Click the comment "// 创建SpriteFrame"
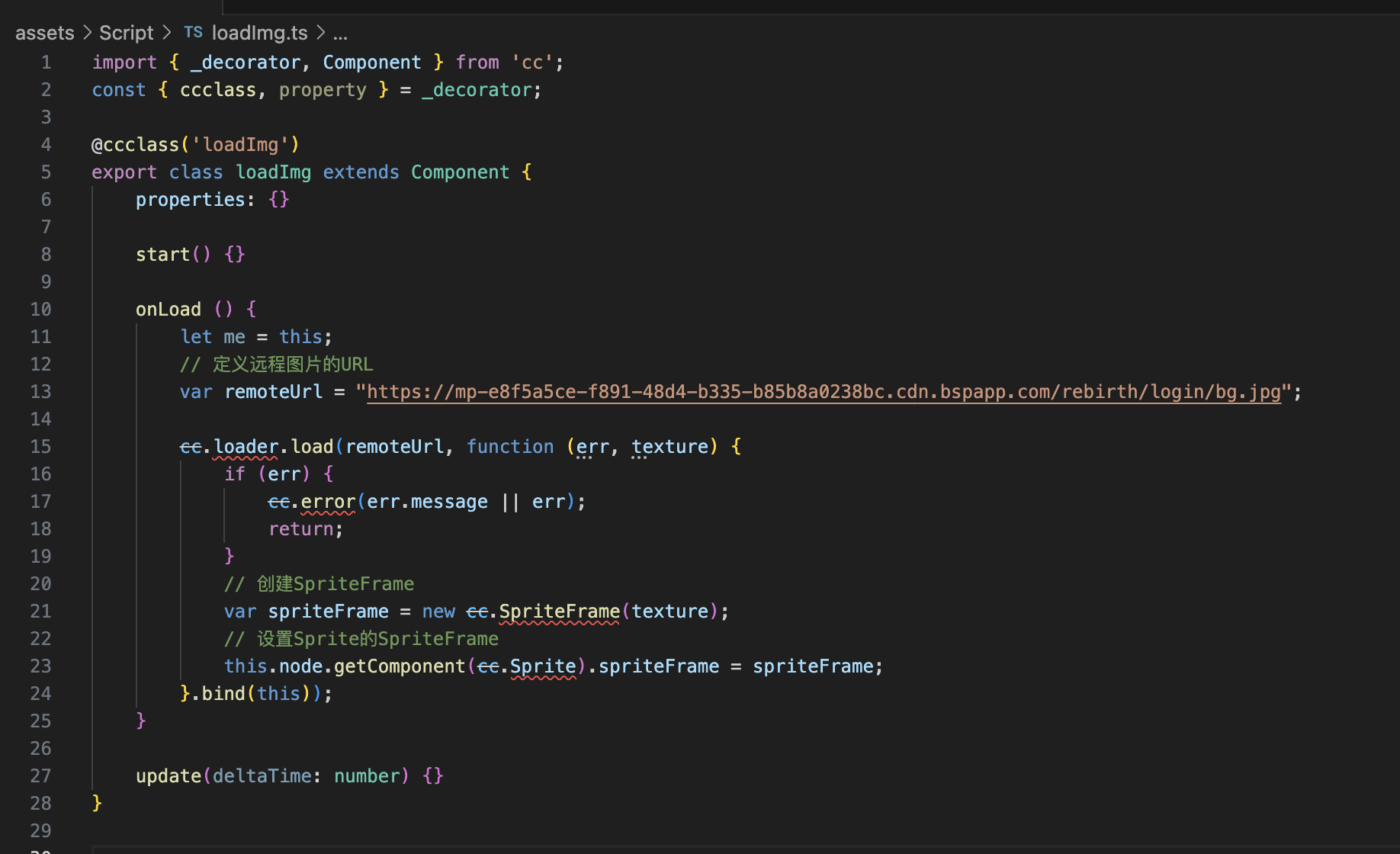Screen dimensions: 1400x854 [319, 584]
